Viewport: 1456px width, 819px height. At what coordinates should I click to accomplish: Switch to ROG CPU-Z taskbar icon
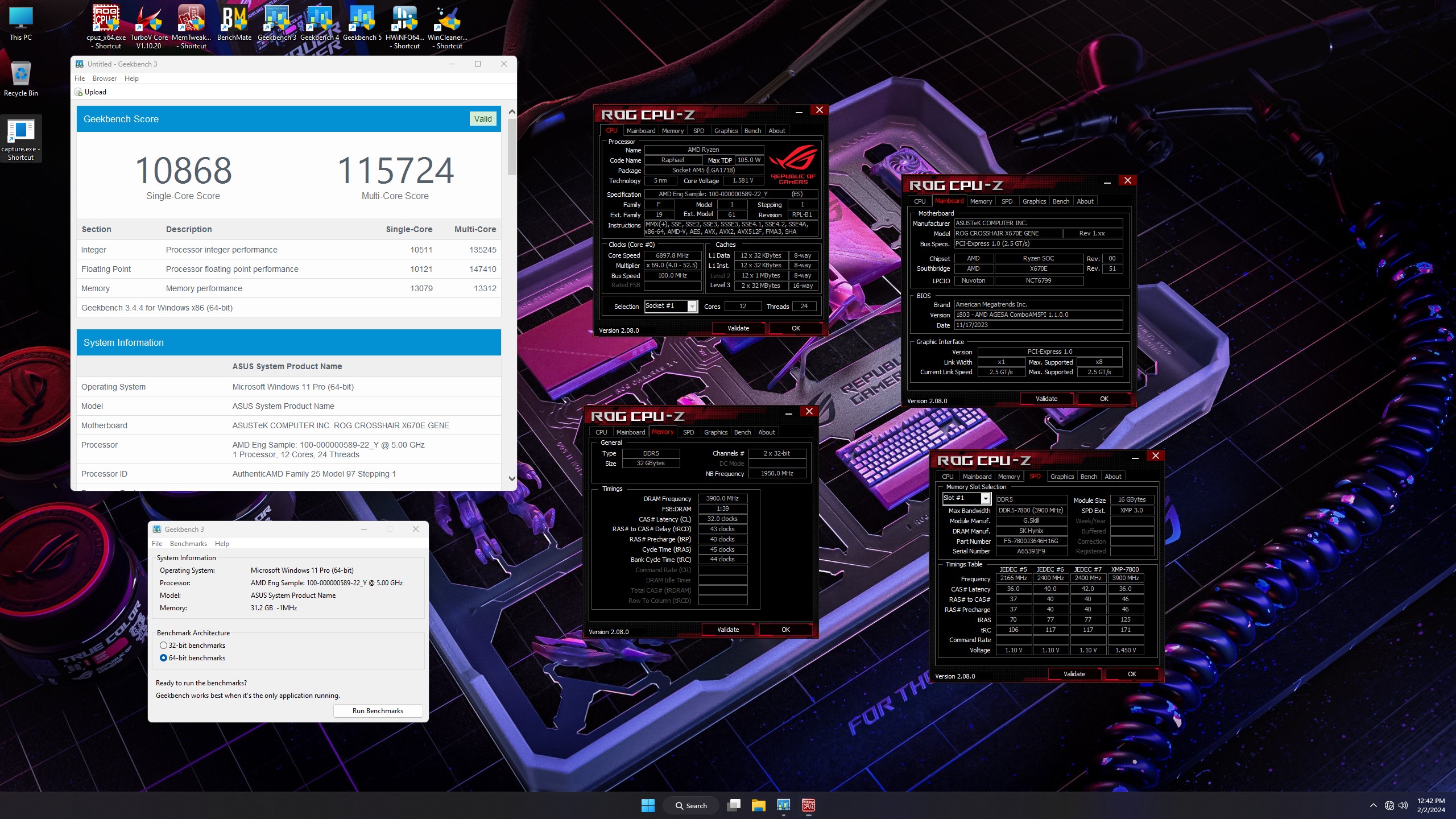pyautogui.click(x=809, y=805)
